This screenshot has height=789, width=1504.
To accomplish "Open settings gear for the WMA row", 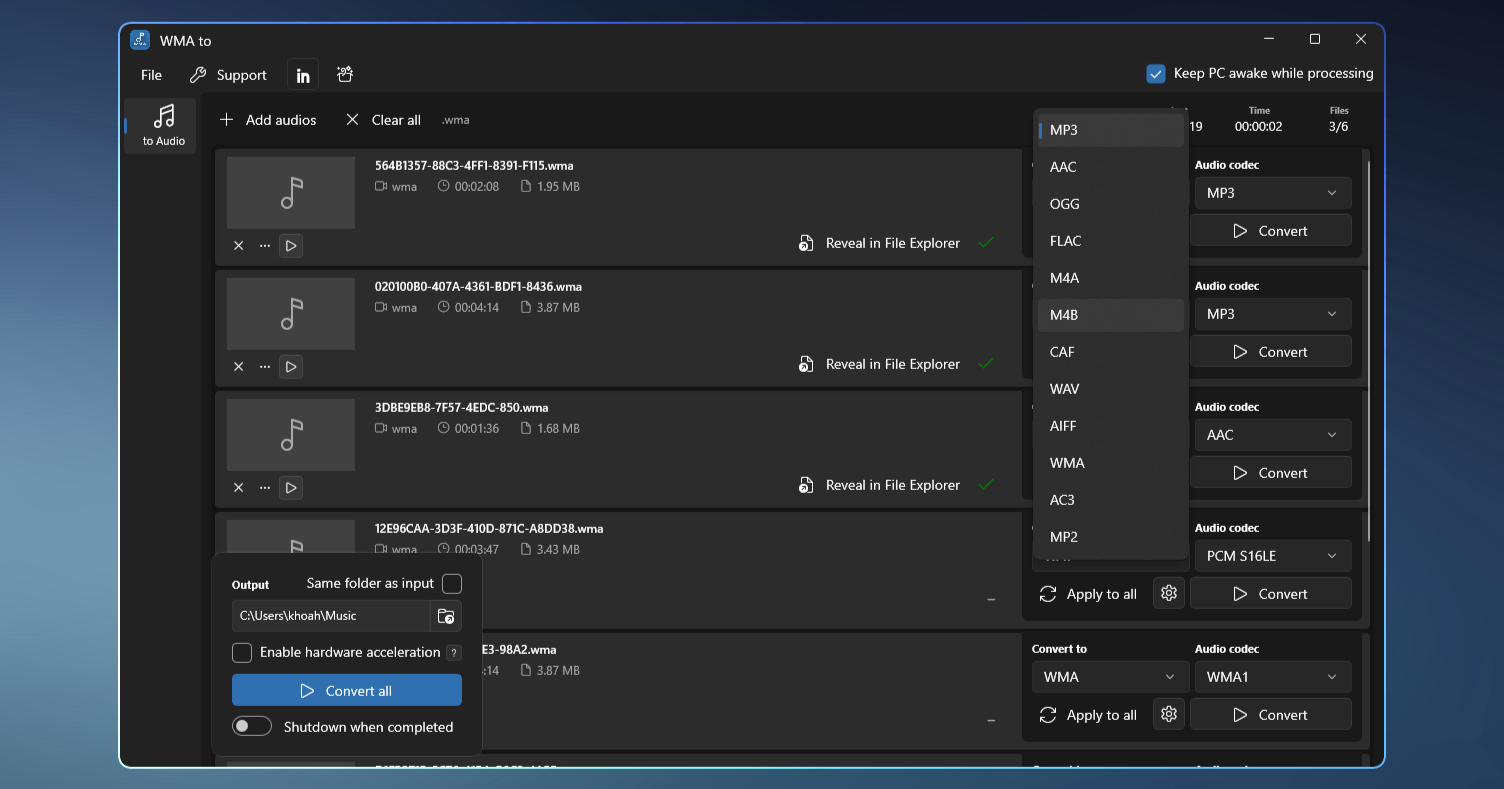I will pyautogui.click(x=1168, y=714).
